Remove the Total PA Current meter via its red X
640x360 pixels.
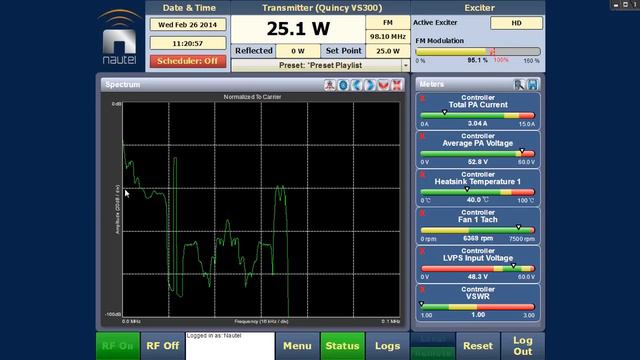coord(422,98)
